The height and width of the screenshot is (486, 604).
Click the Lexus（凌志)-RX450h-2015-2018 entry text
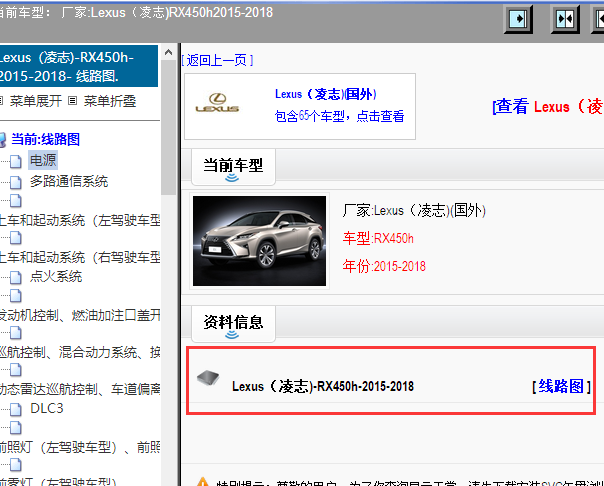(x=323, y=386)
